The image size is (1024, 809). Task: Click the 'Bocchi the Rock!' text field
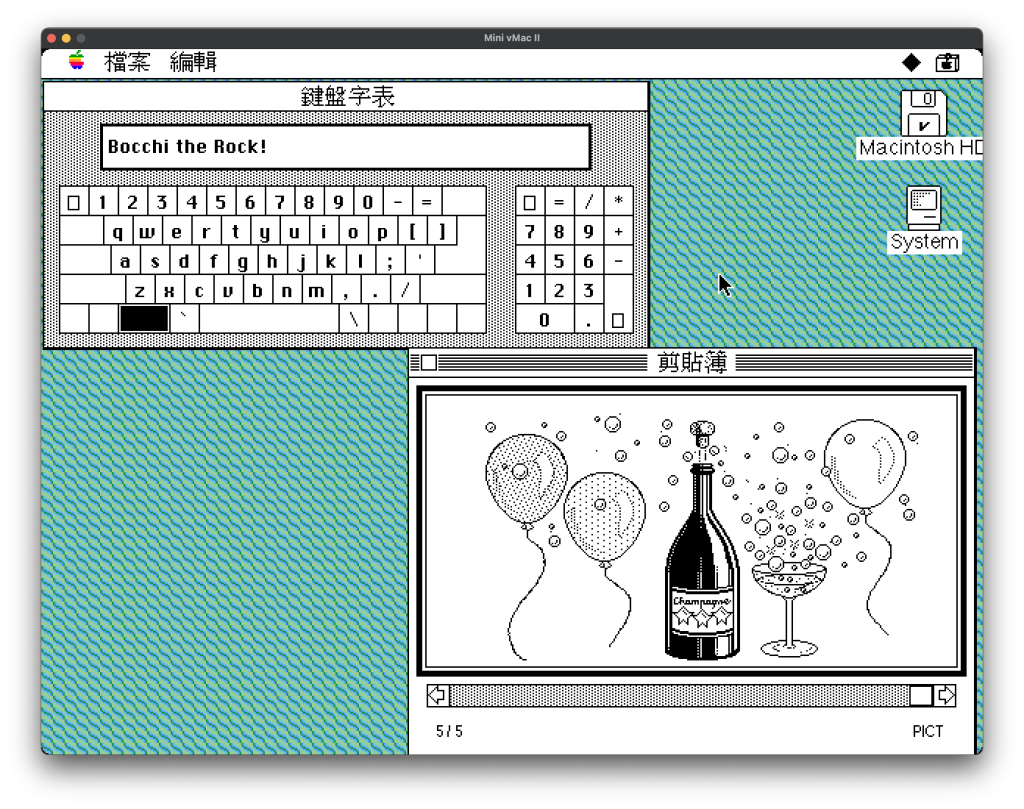pyautogui.click(x=345, y=147)
